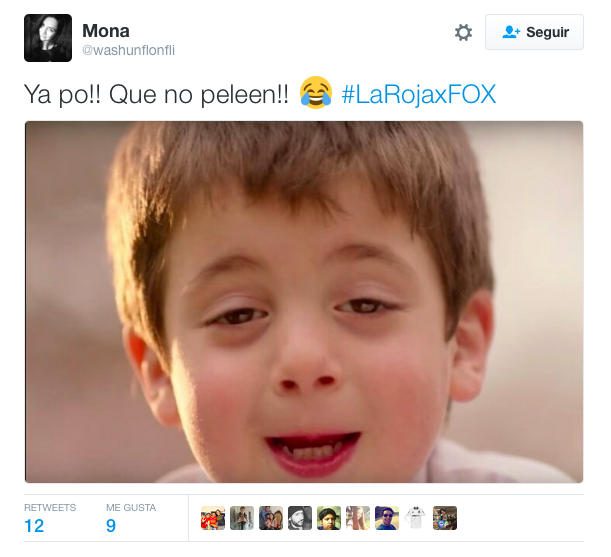Open the @washunflonfli handle
The width and height of the screenshot is (611, 557).
coord(128,50)
